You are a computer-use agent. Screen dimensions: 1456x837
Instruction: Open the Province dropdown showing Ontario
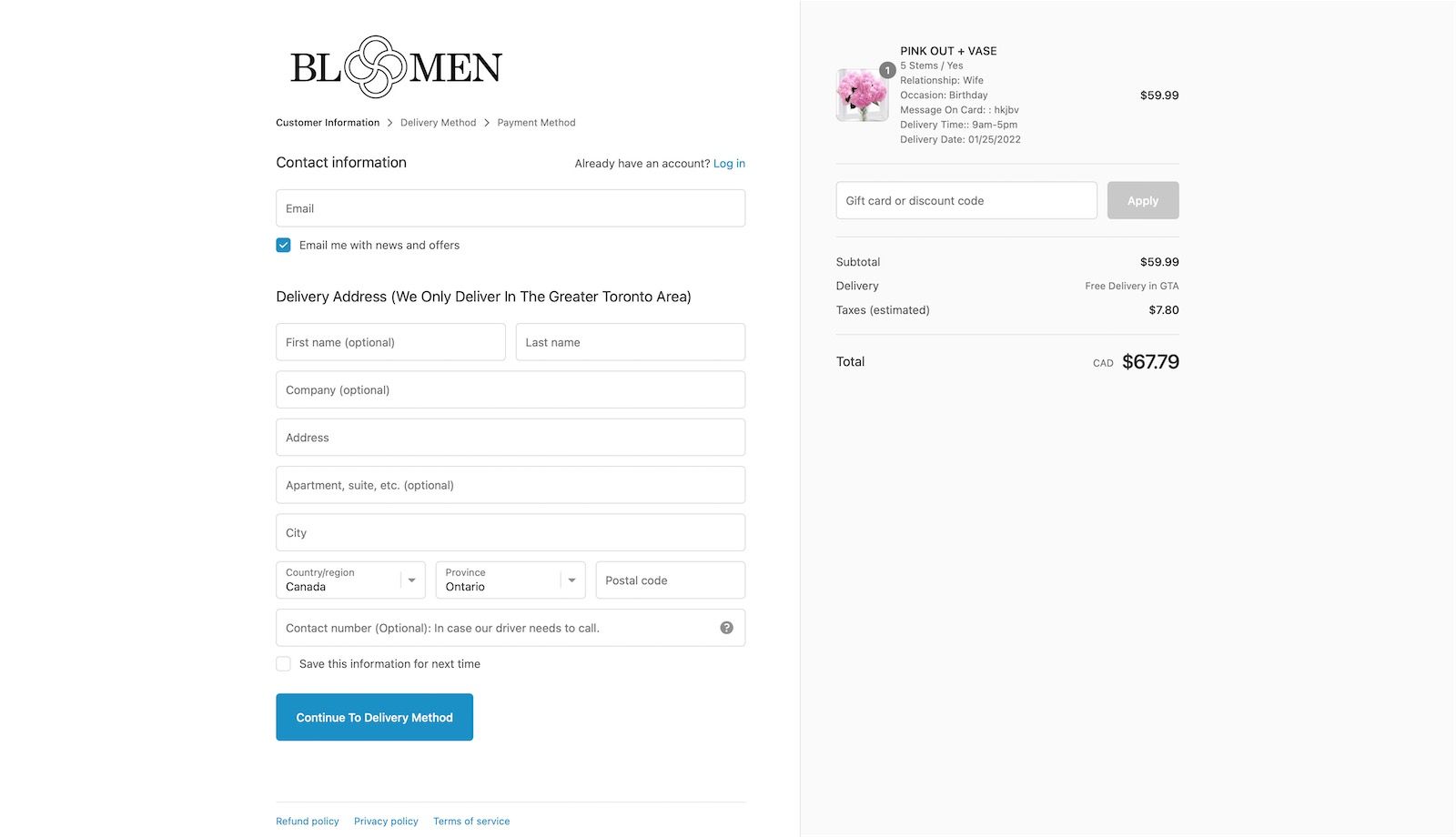point(511,580)
